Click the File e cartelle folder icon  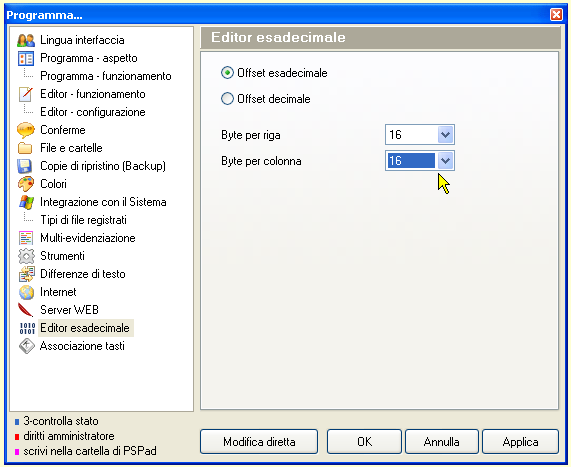(x=25, y=148)
